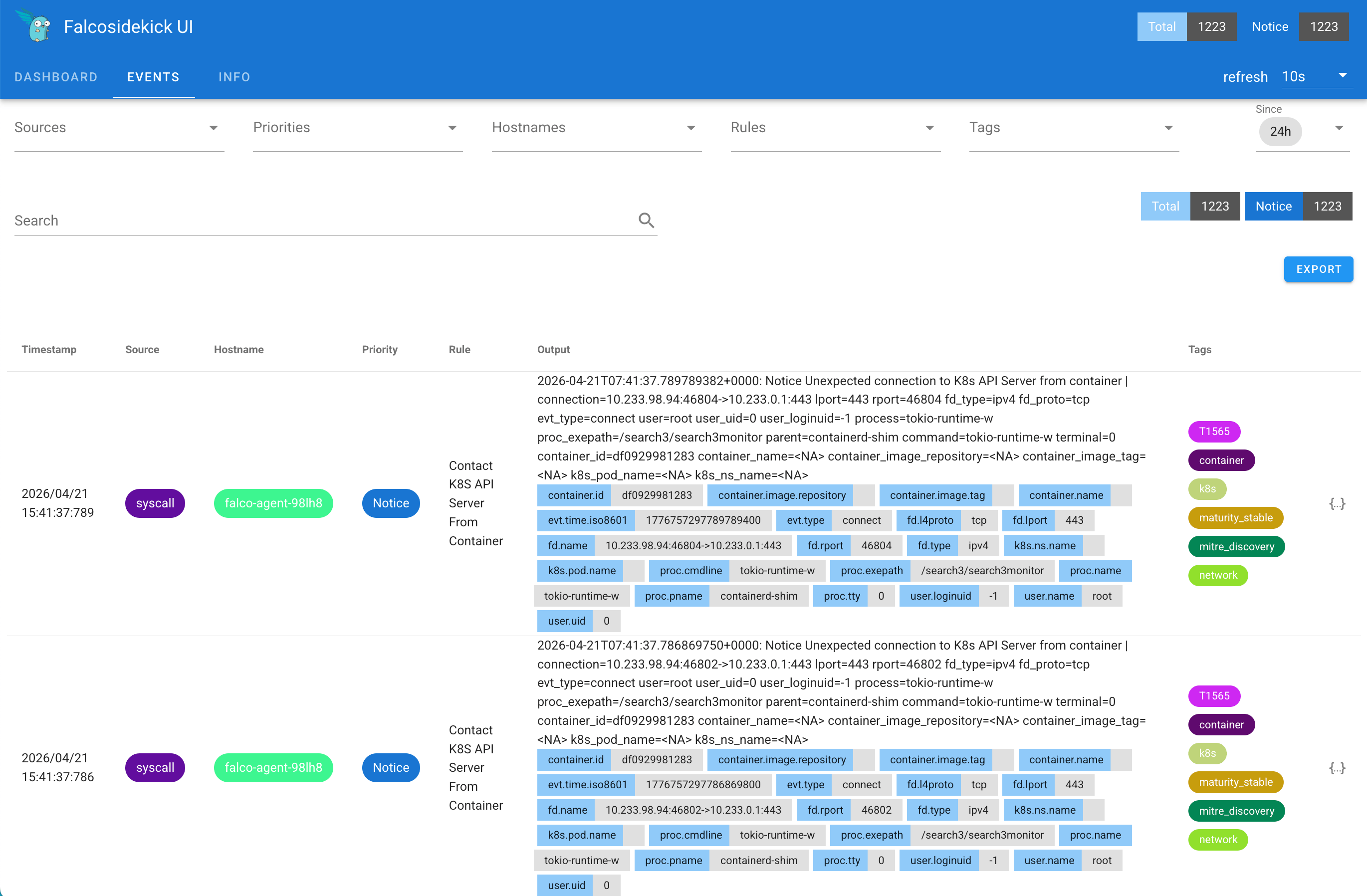Viewport: 1367px width, 896px height.
Task: Click into the Search input field
Action: point(322,221)
